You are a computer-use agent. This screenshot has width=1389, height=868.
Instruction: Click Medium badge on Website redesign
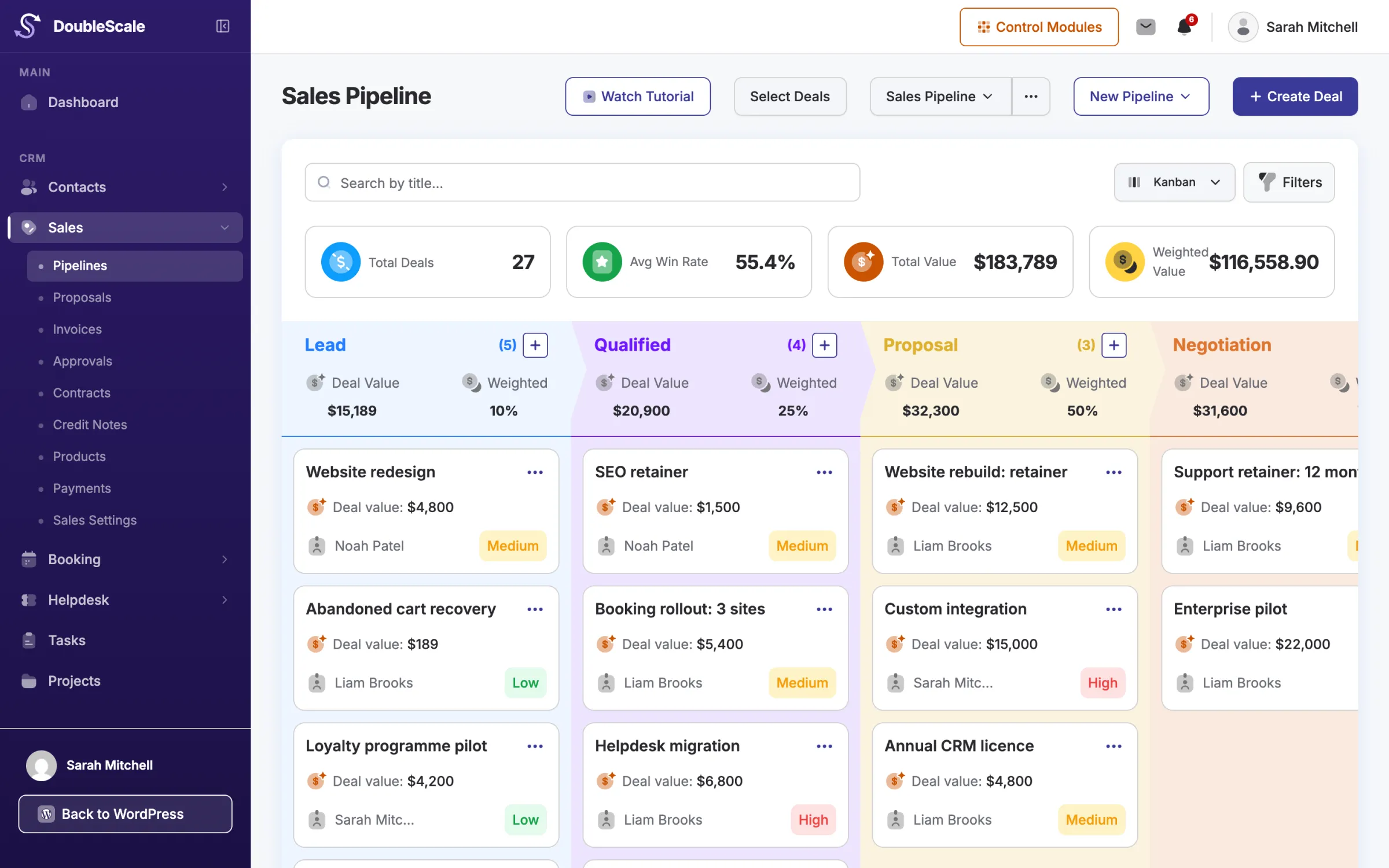pyautogui.click(x=513, y=546)
